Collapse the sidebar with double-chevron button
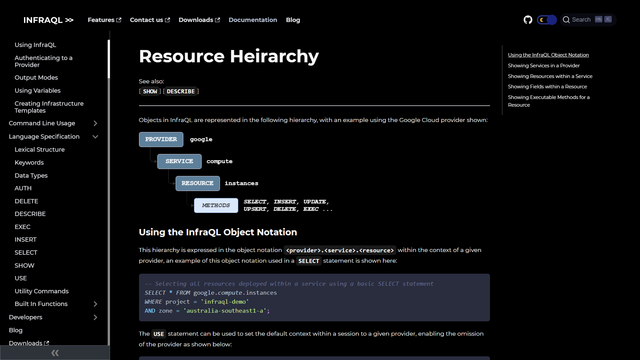 tap(55, 353)
